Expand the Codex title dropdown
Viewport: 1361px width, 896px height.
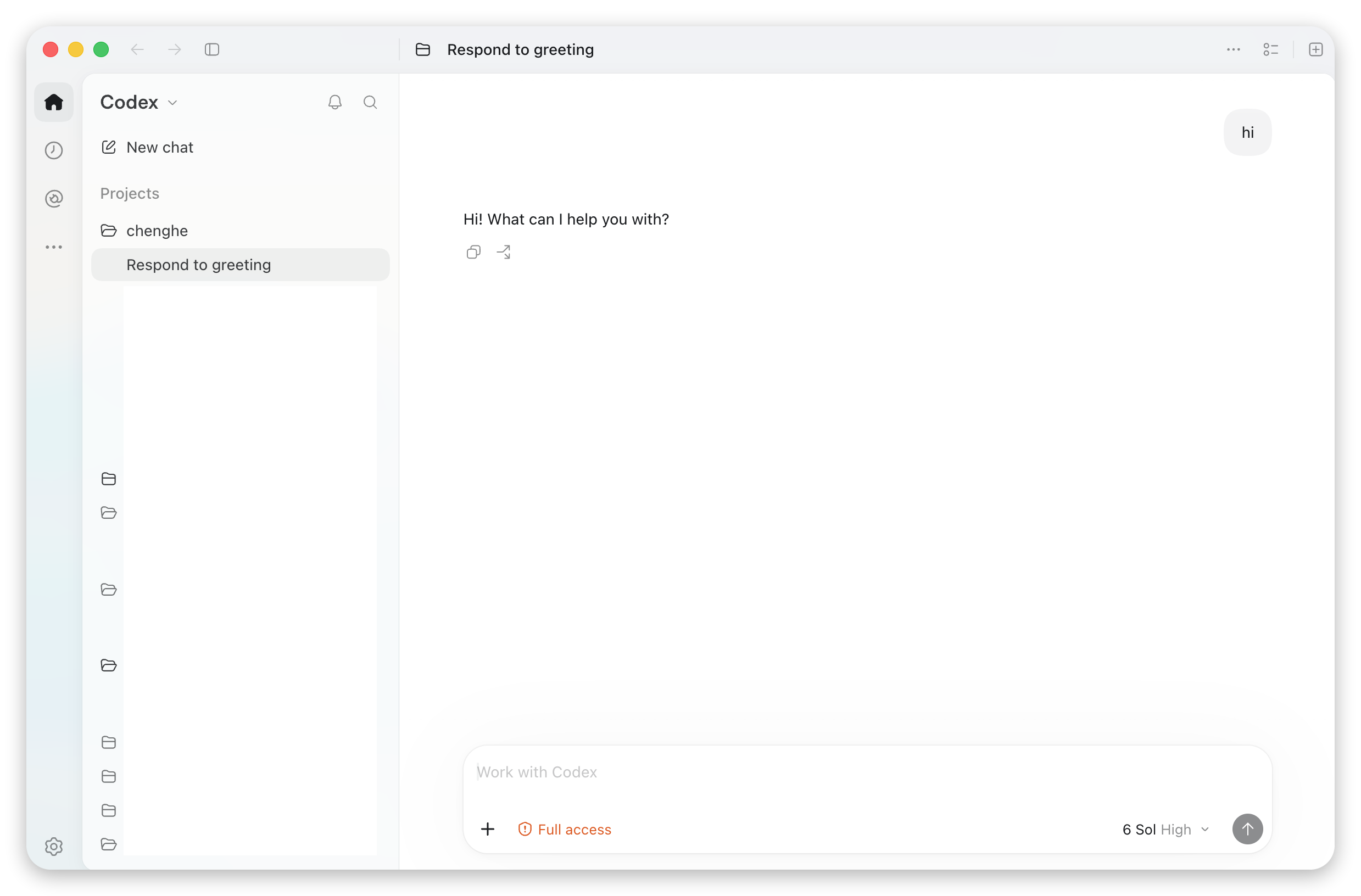pos(139,102)
